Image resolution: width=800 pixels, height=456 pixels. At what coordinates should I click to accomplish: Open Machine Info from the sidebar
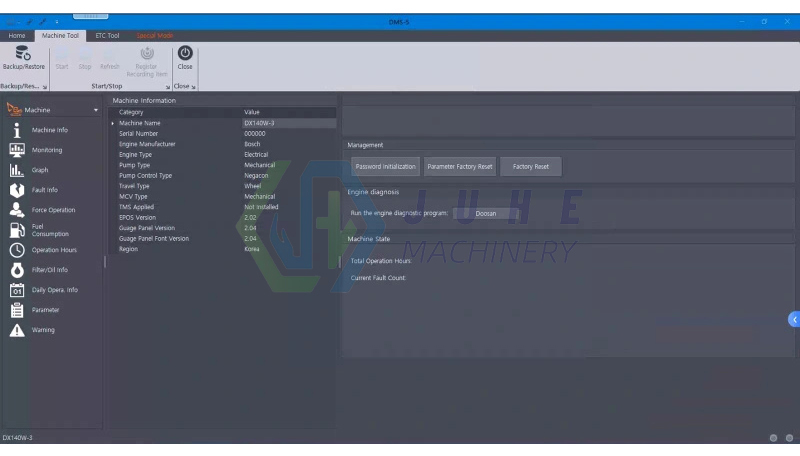point(17,130)
